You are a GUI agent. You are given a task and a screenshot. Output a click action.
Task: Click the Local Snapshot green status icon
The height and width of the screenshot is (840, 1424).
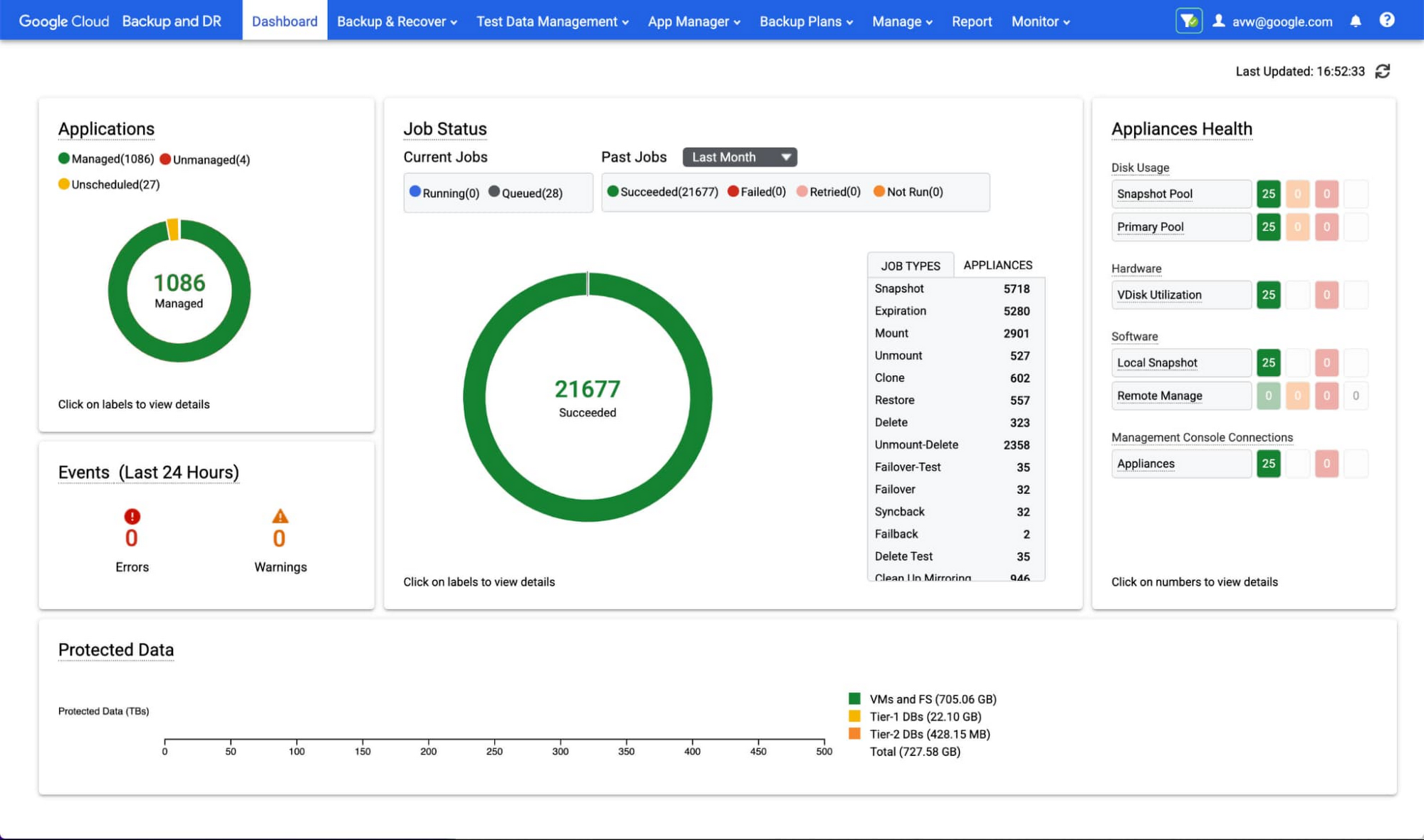(x=1268, y=362)
